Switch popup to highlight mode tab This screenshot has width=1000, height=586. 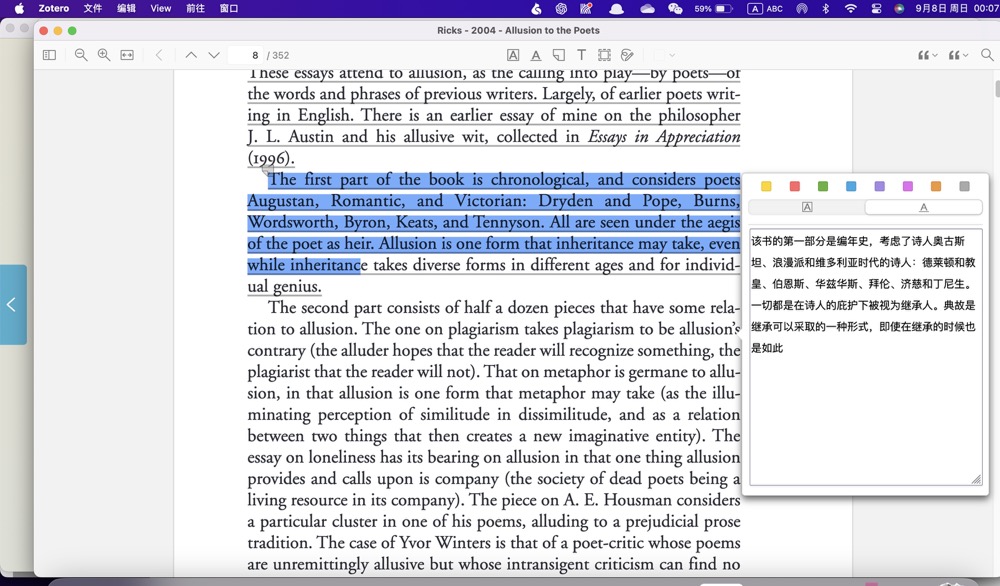pyautogui.click(x=807, y=207)
